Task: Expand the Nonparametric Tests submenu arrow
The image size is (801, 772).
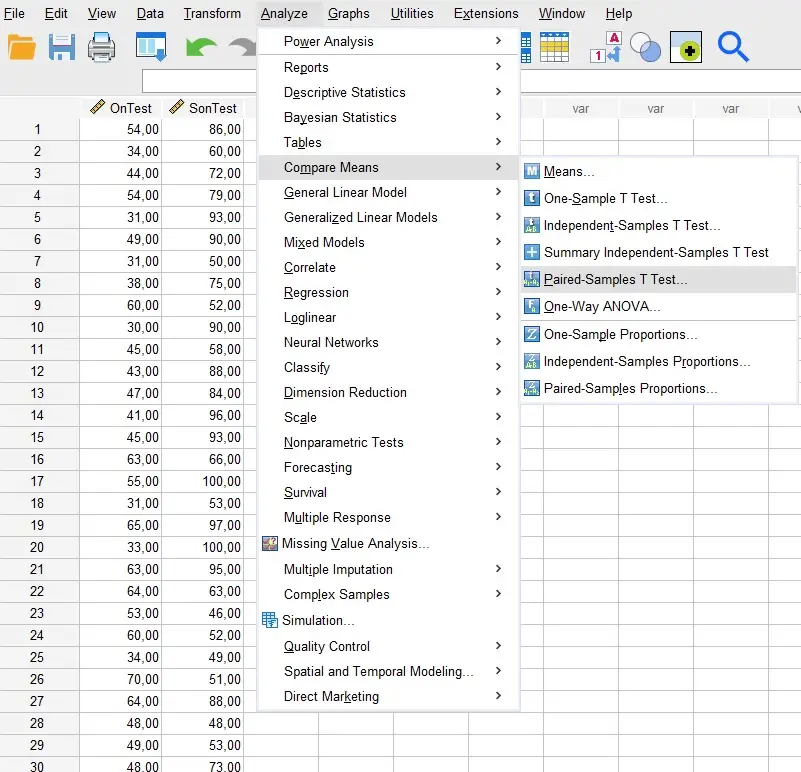Action: pos(499,441)
